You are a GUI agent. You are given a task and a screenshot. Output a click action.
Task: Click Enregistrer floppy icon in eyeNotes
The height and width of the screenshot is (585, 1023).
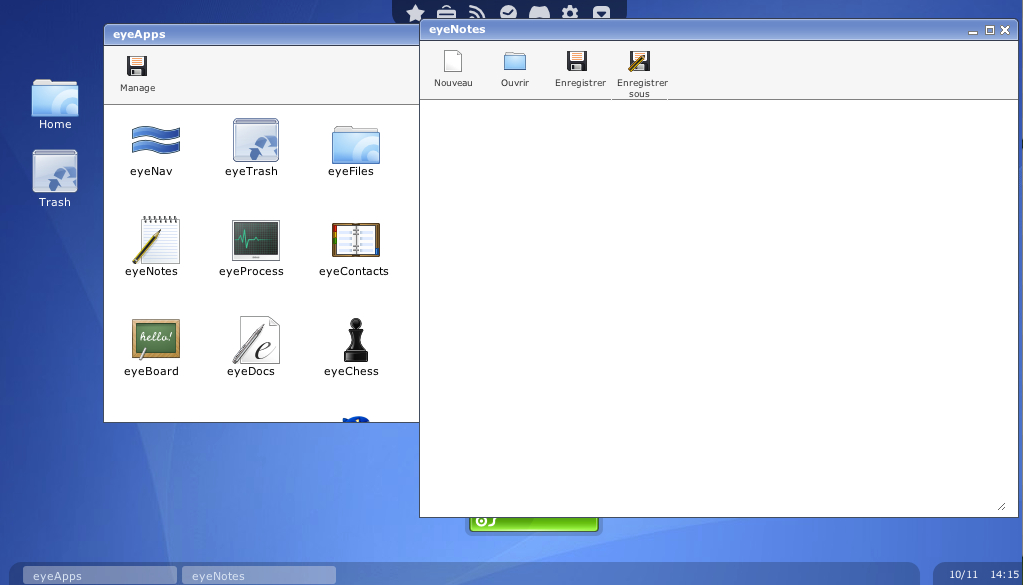tap(577, 61)
